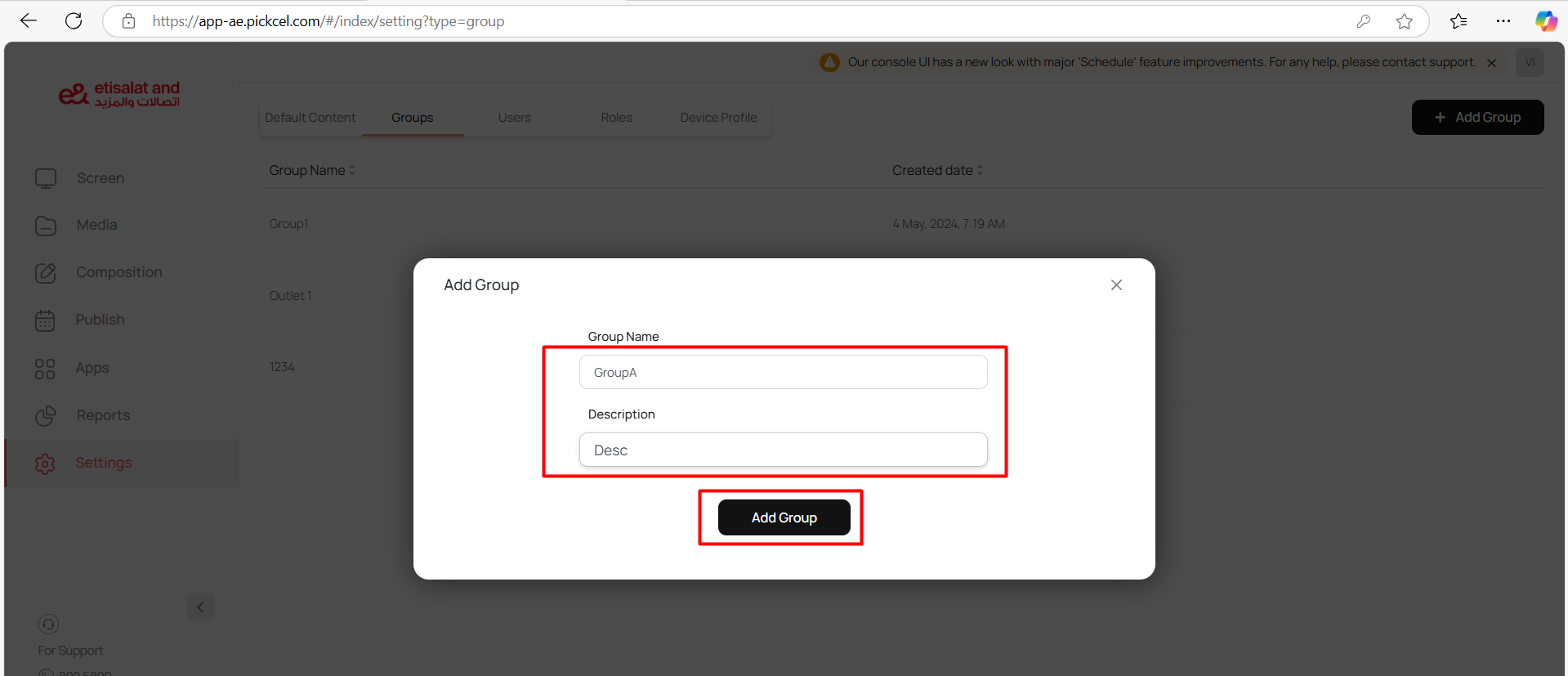
Task: Click the Settings gear icon
Action: [x=45, y=463]
